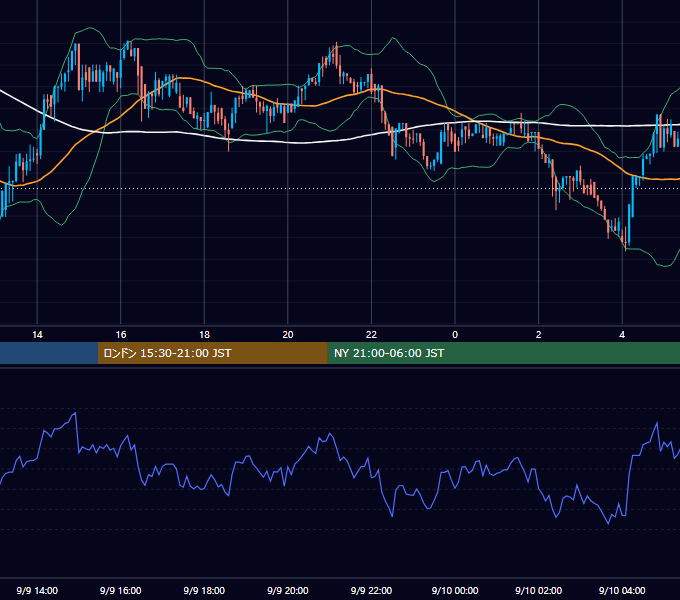Click the 9/10 02:00 time label

click(539, 590)
